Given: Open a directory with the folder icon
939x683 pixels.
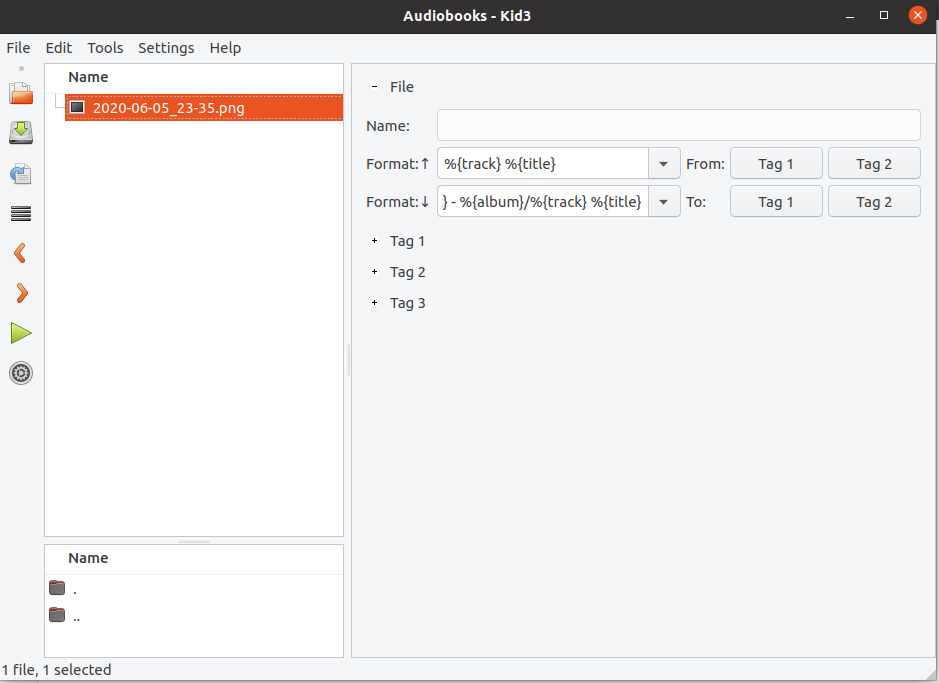Looking at the screenshot, I should pos(20,93).
